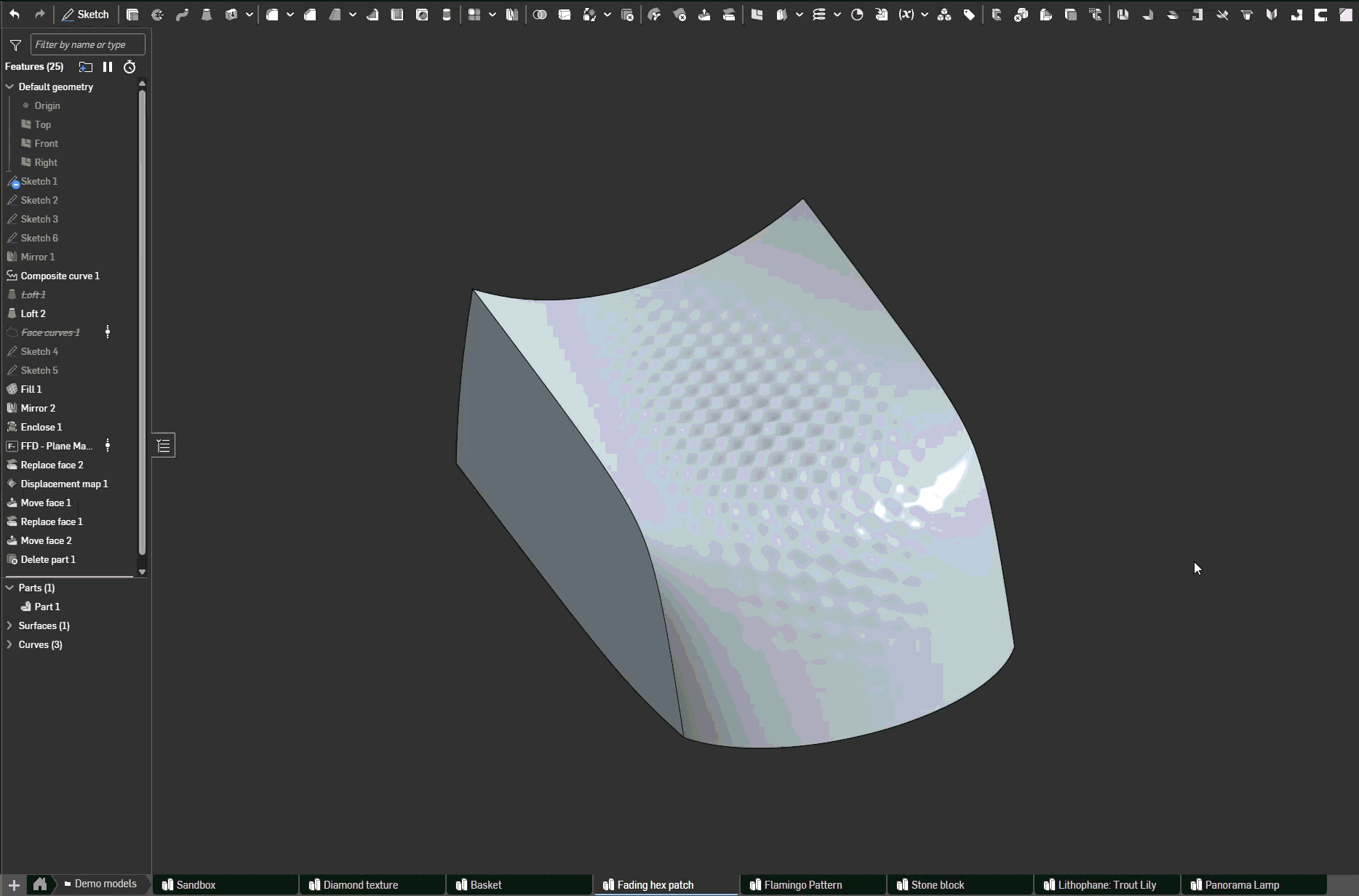Open the helix tool dropdown arrow
Image resolution: width=1359 pixels, height=896 pixels.
pyautogui.click(x=837, y=15)
